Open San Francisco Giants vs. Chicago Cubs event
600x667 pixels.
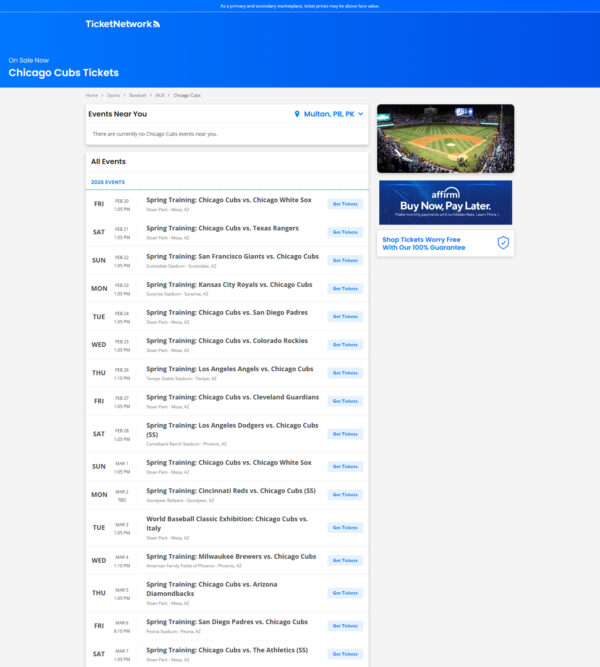pyautogui.click(x=232, y=257)
